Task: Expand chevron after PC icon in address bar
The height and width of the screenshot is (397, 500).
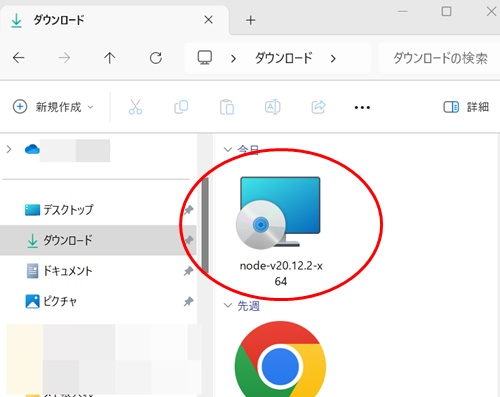Action: [233, 59]
